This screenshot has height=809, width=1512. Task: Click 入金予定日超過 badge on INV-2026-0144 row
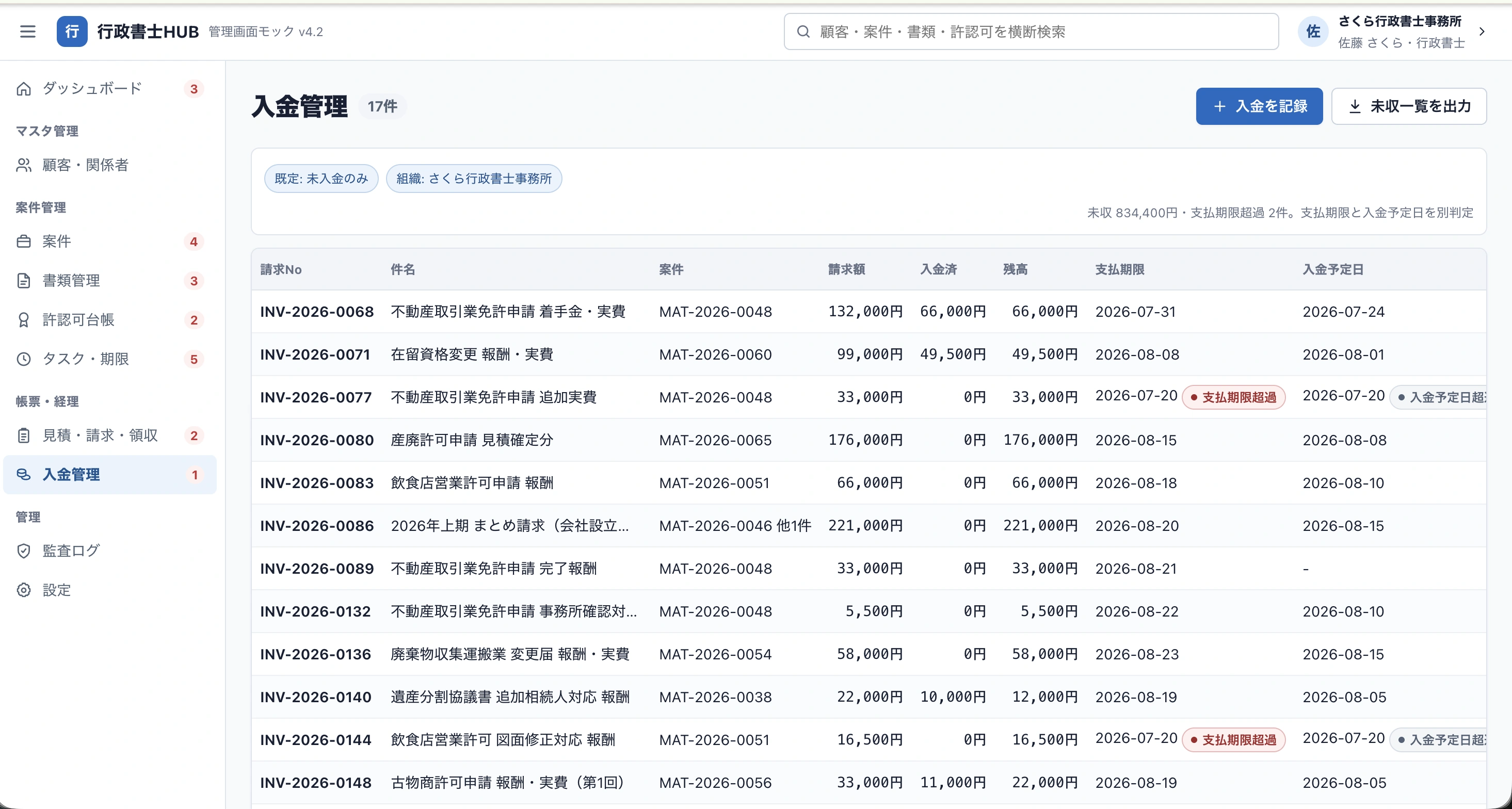coord(1438,740)
